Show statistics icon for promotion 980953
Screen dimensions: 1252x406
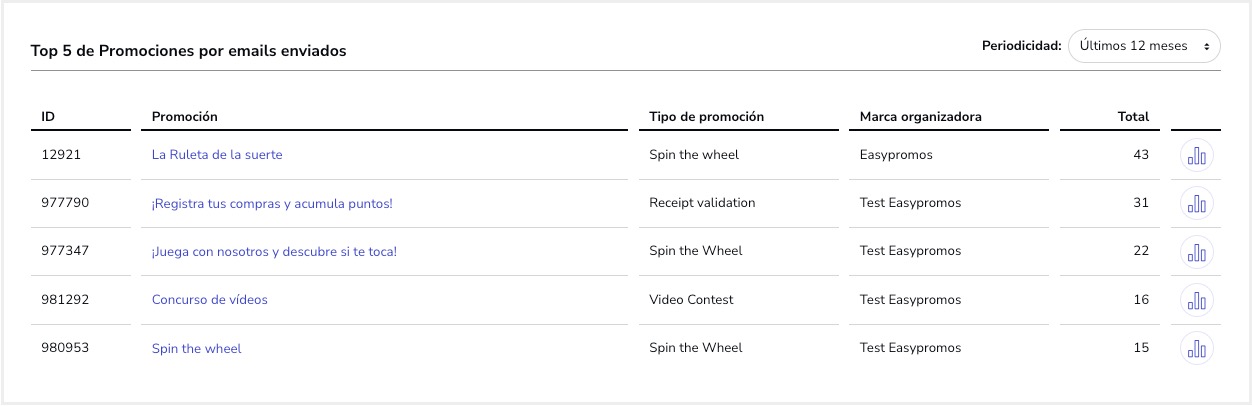pos(1197,349)
